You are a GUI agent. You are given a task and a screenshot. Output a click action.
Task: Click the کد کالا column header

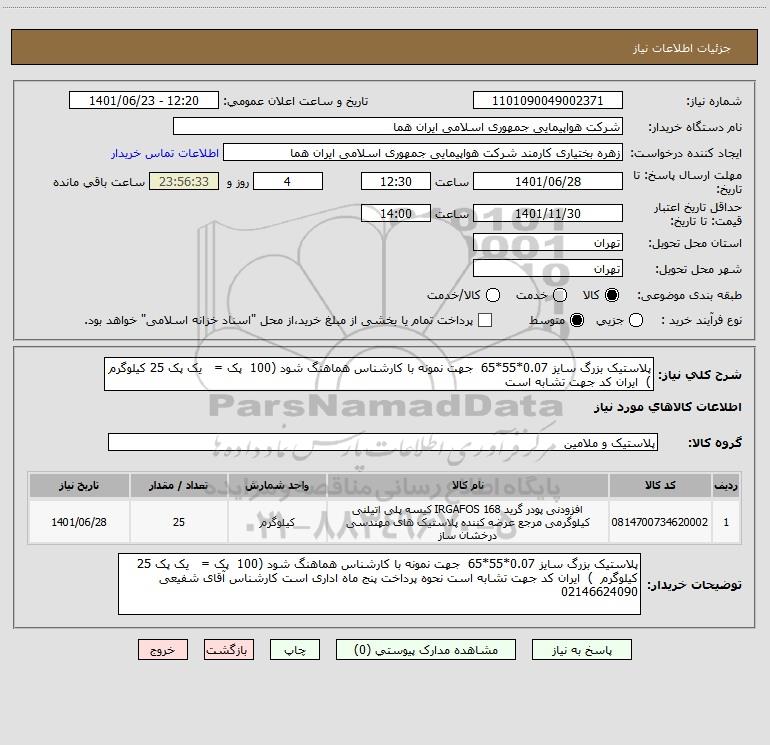click(660, 485)
